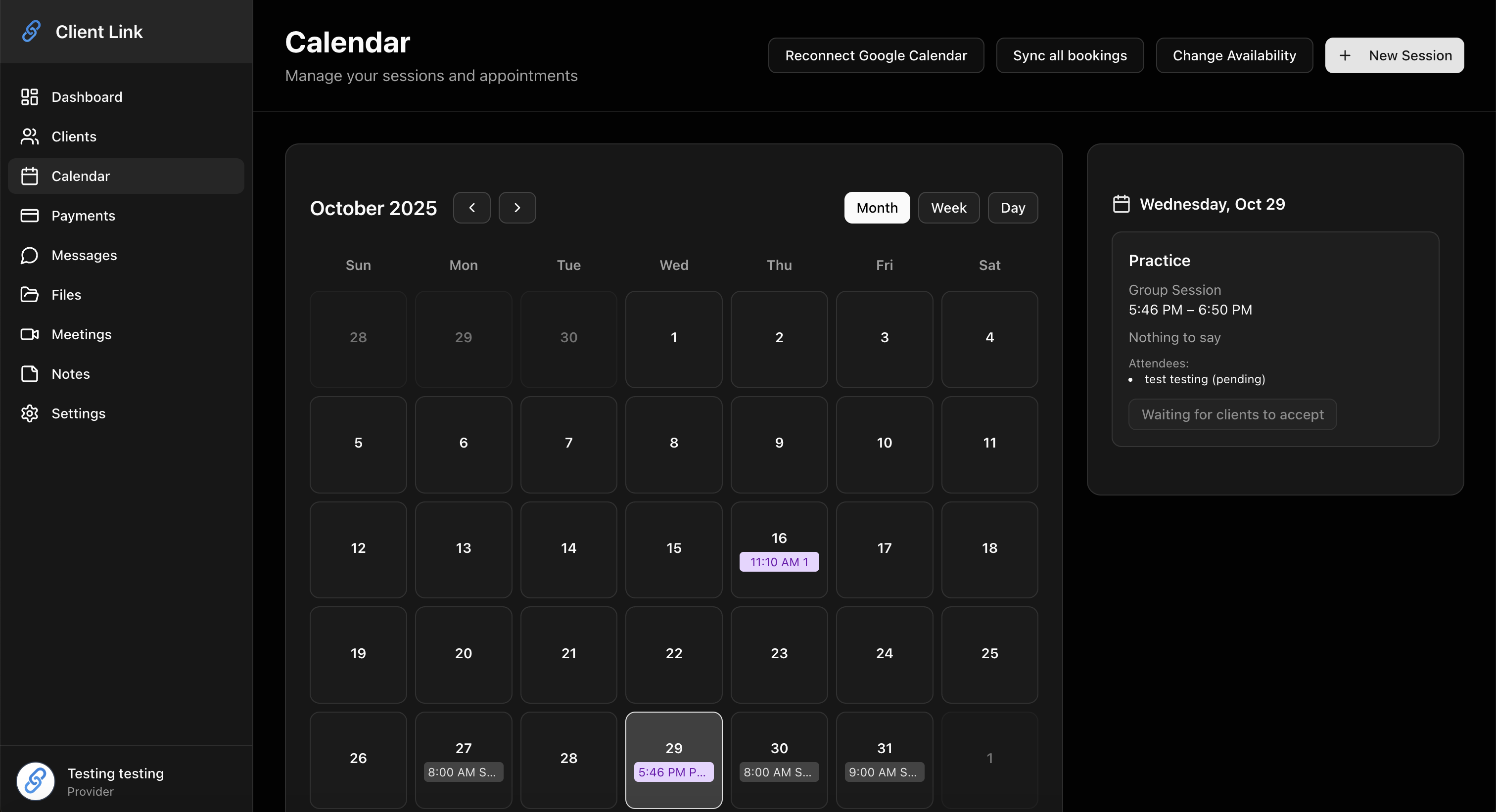Go to previous month with left chevron

[471, 208]
